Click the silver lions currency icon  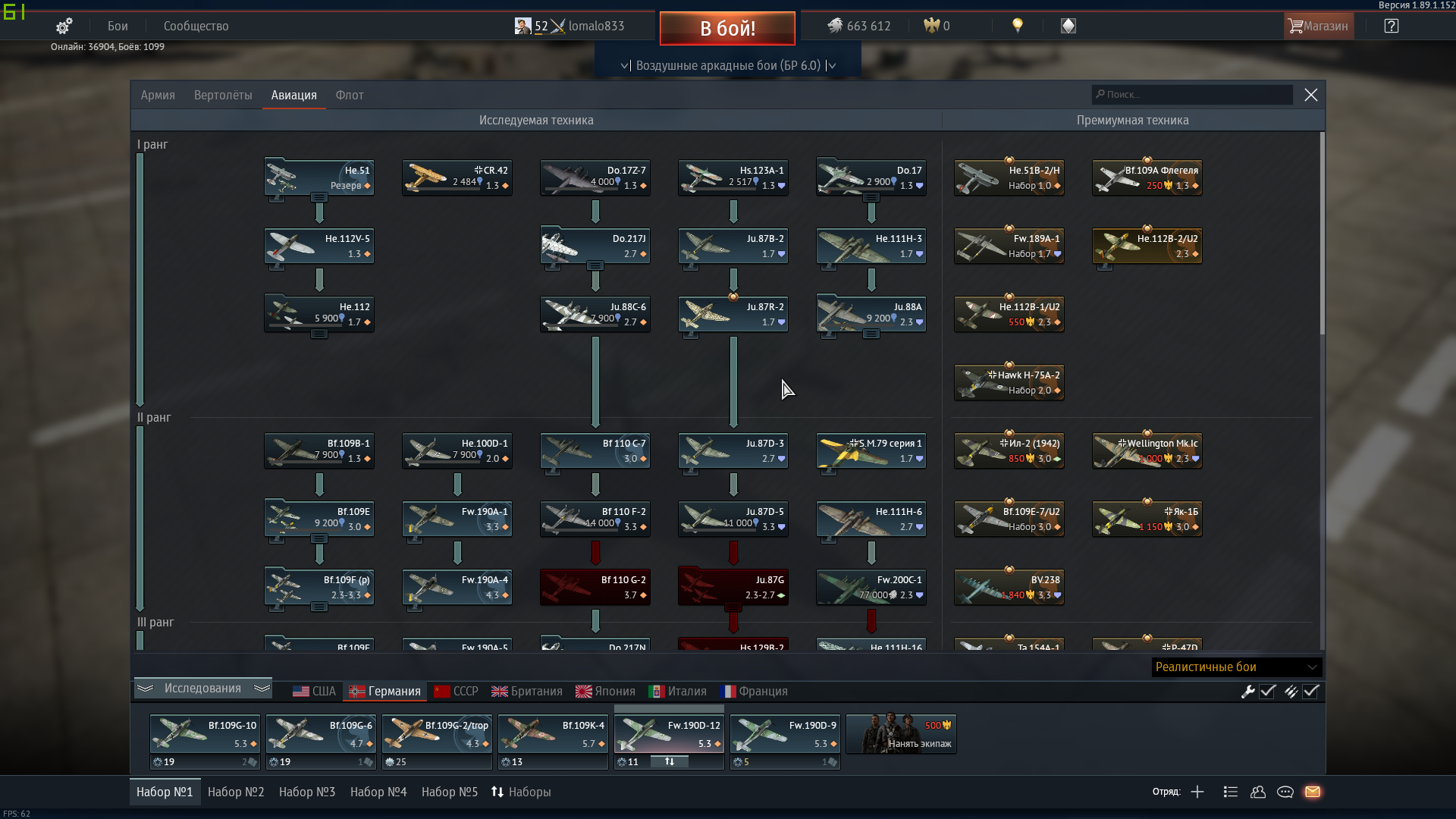835,26
